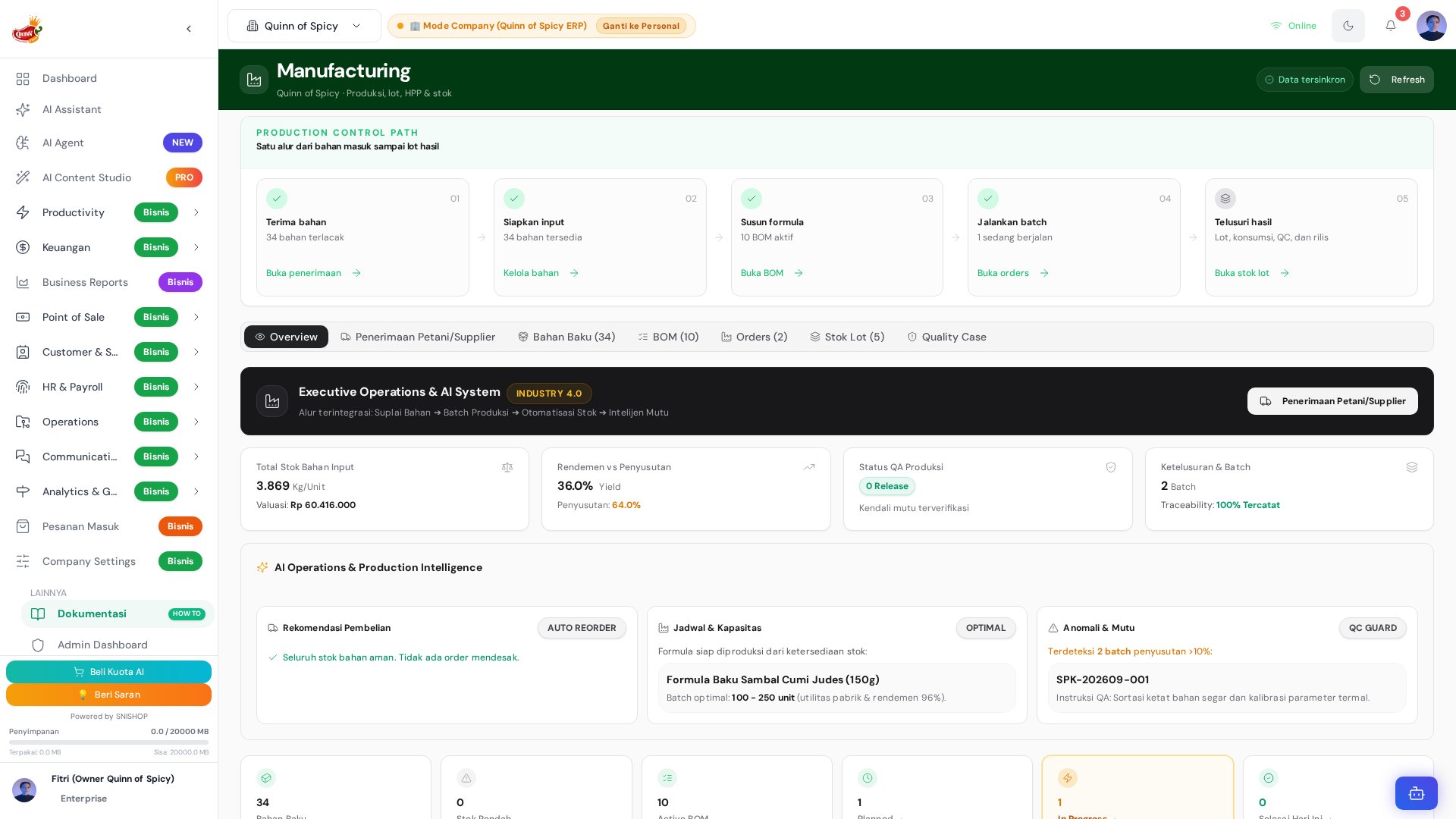Click the Company Settings sliders icon
The height and width of the screenshot is (819, 1456).
23,561
